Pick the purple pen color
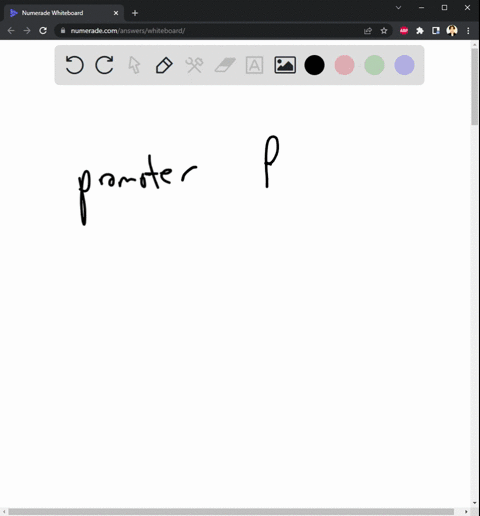This screenshot has width=480, height=516. point(404,65)
